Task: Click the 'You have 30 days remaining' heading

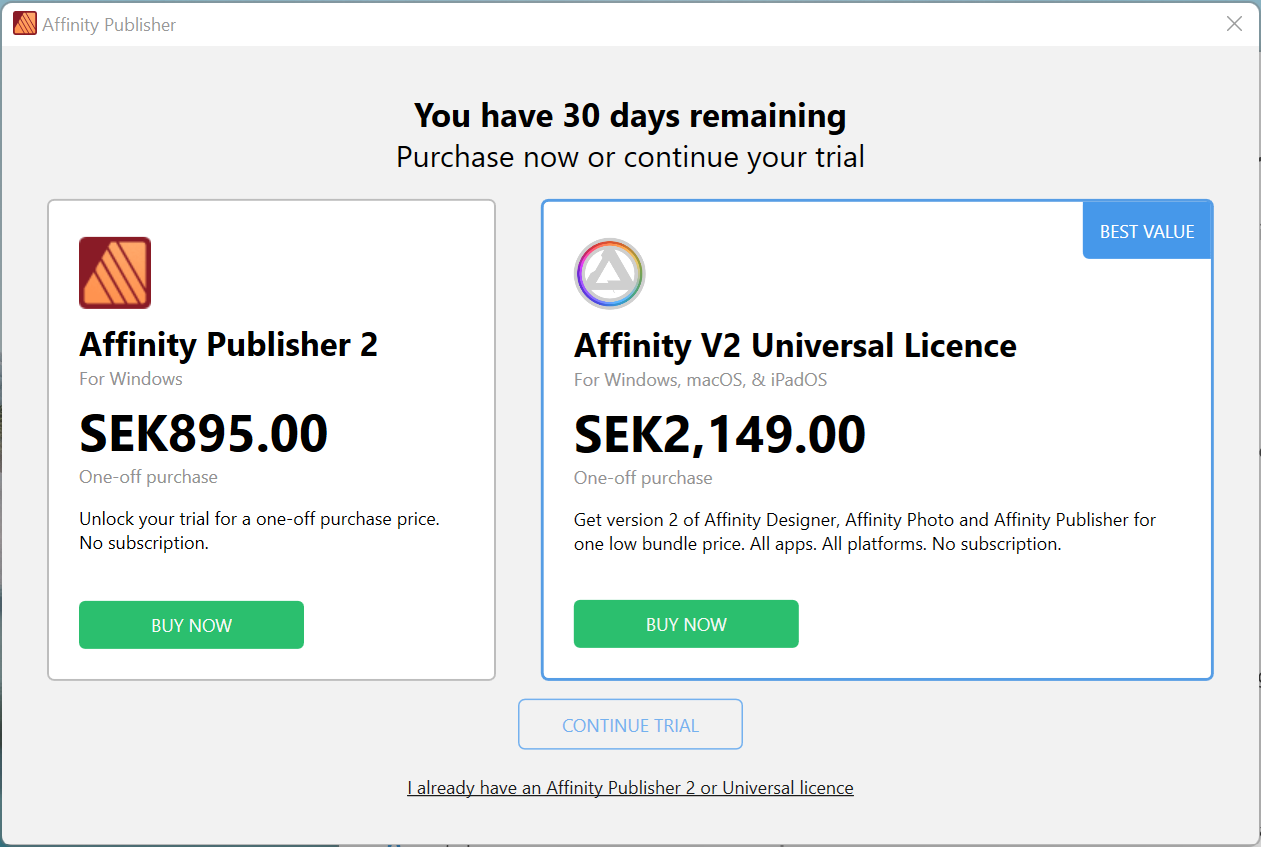Action: pos(630,116)
